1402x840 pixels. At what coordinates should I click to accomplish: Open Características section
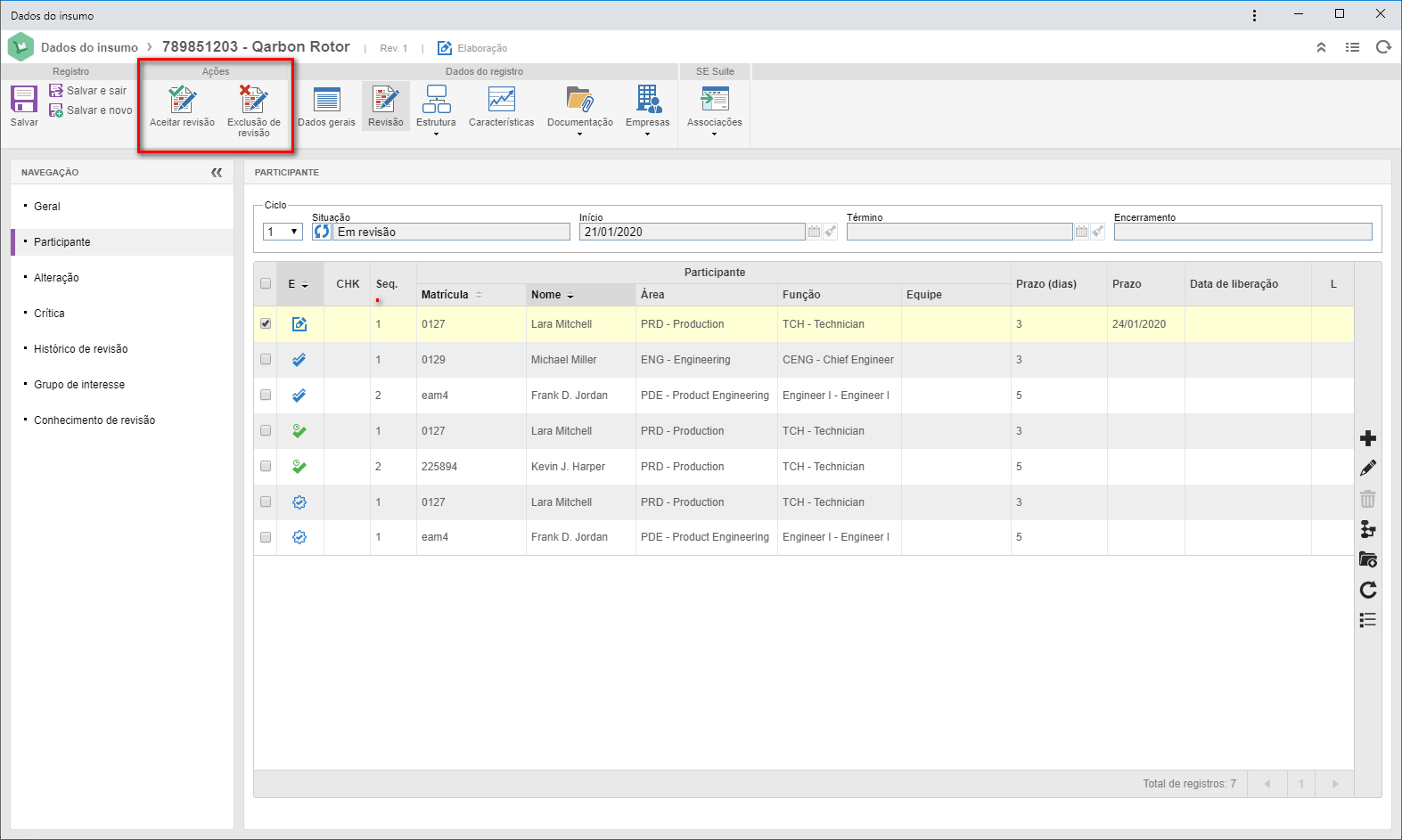[x=501, y=107]
